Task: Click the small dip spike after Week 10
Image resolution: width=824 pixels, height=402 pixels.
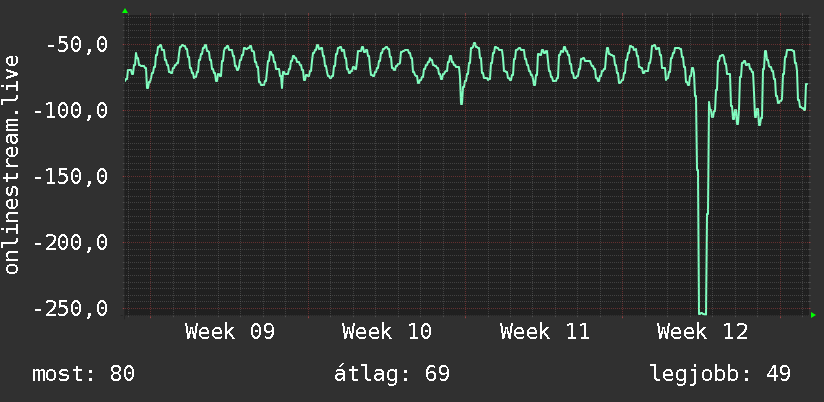Action: (x=461, y=102)
